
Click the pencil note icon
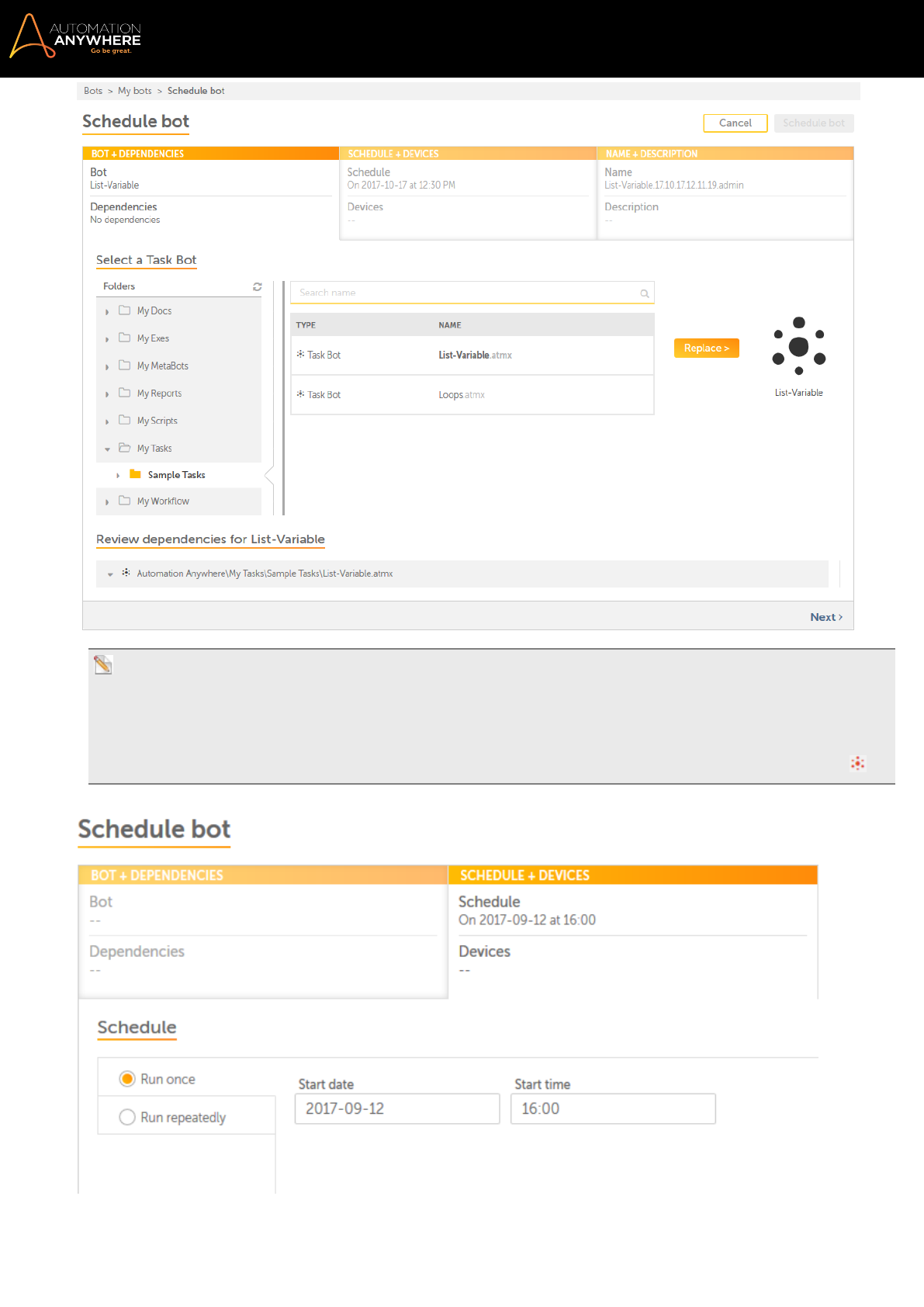[103, 664]
